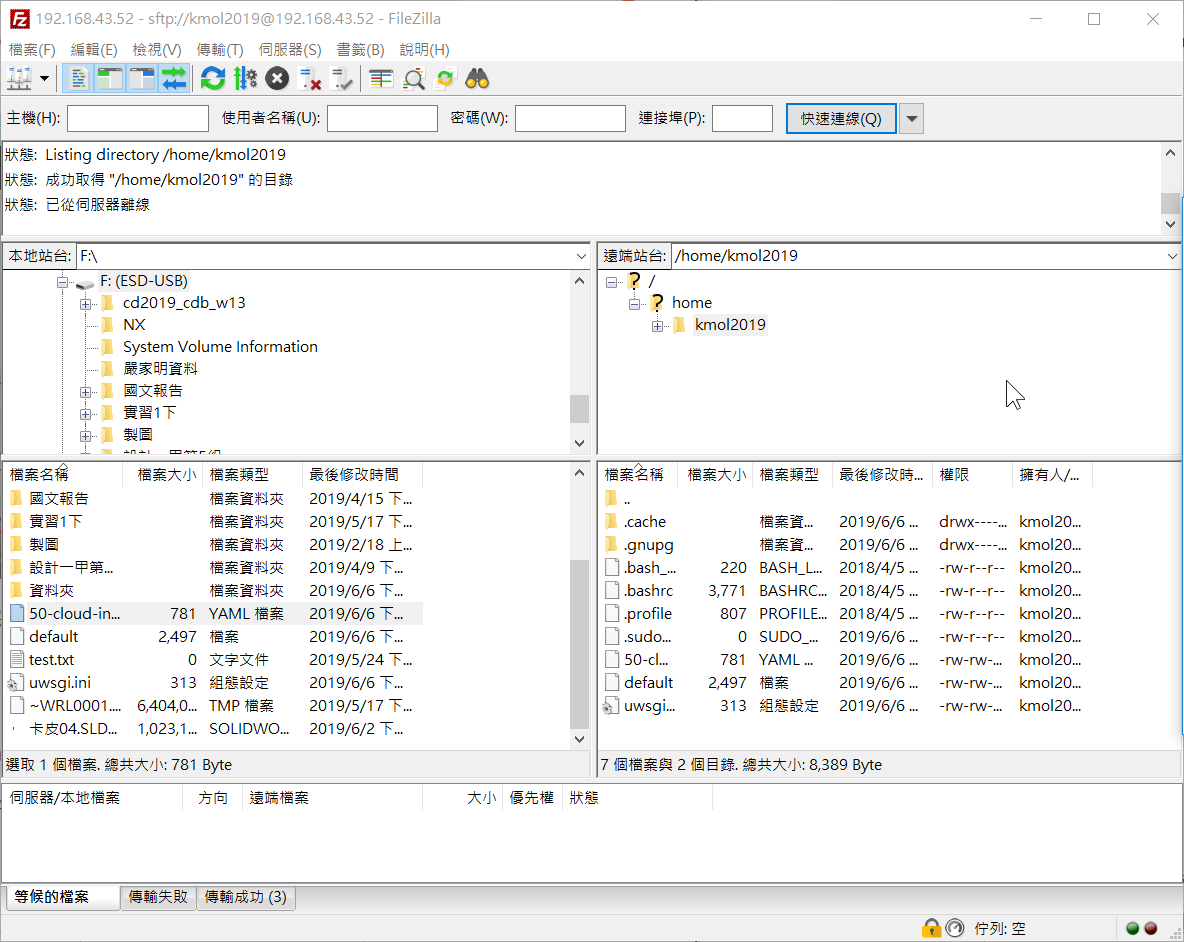Open the Site Manager icon
The height and width of the screenshot is (942, 1184).
click(x=19, y=78)
